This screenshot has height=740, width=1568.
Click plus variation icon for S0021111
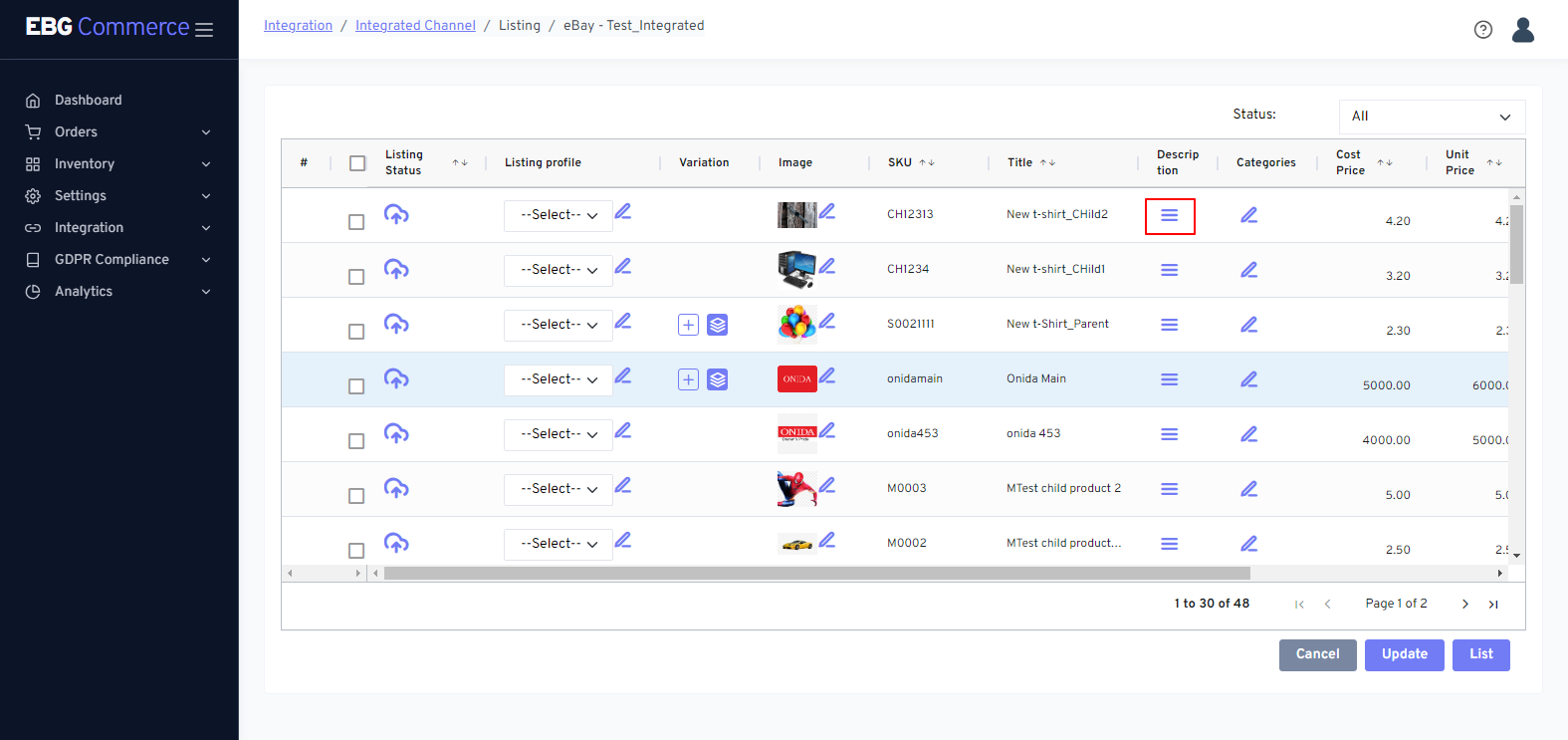click(x=688, y=325)
